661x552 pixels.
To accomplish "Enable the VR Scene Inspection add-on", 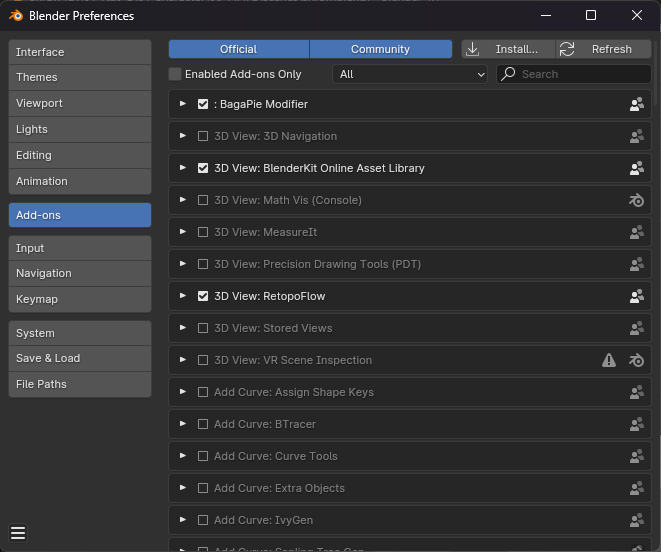I will point(203,360).
